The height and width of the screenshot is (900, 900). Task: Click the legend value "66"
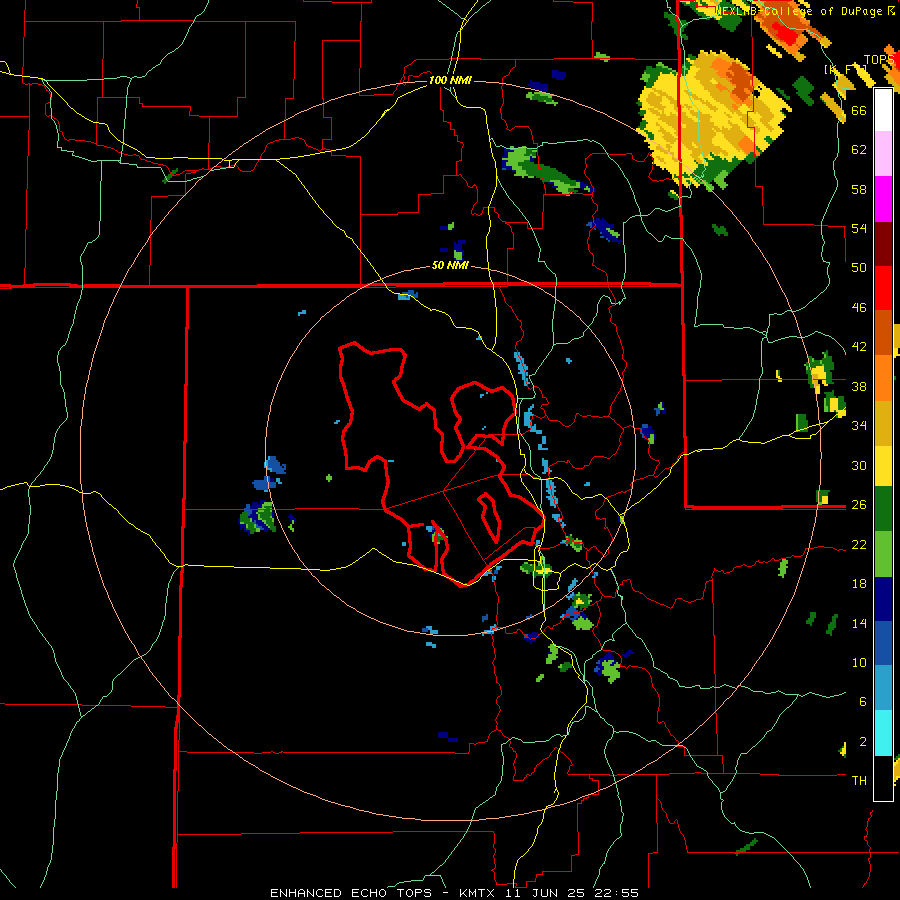click(859, 110)
